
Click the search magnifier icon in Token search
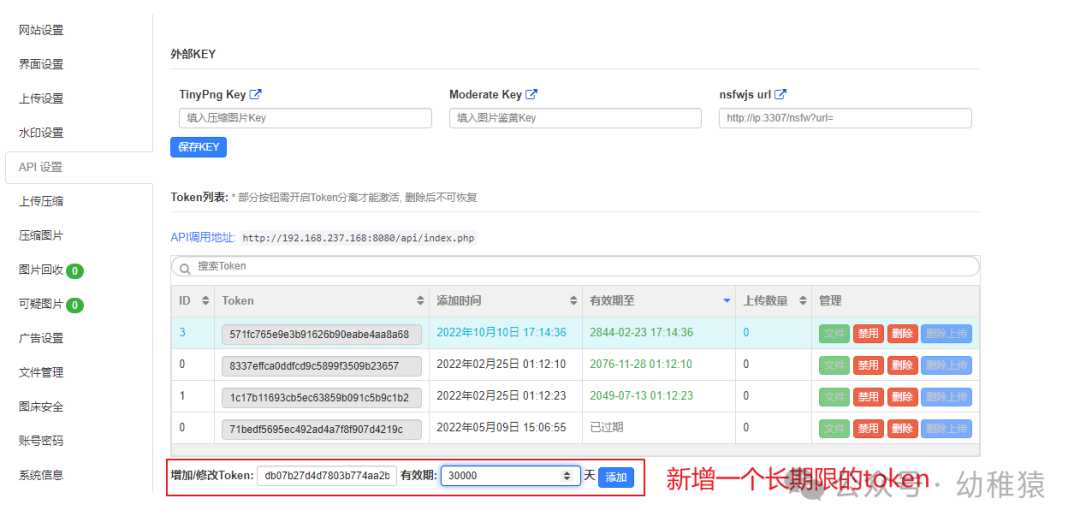point(185,267)
